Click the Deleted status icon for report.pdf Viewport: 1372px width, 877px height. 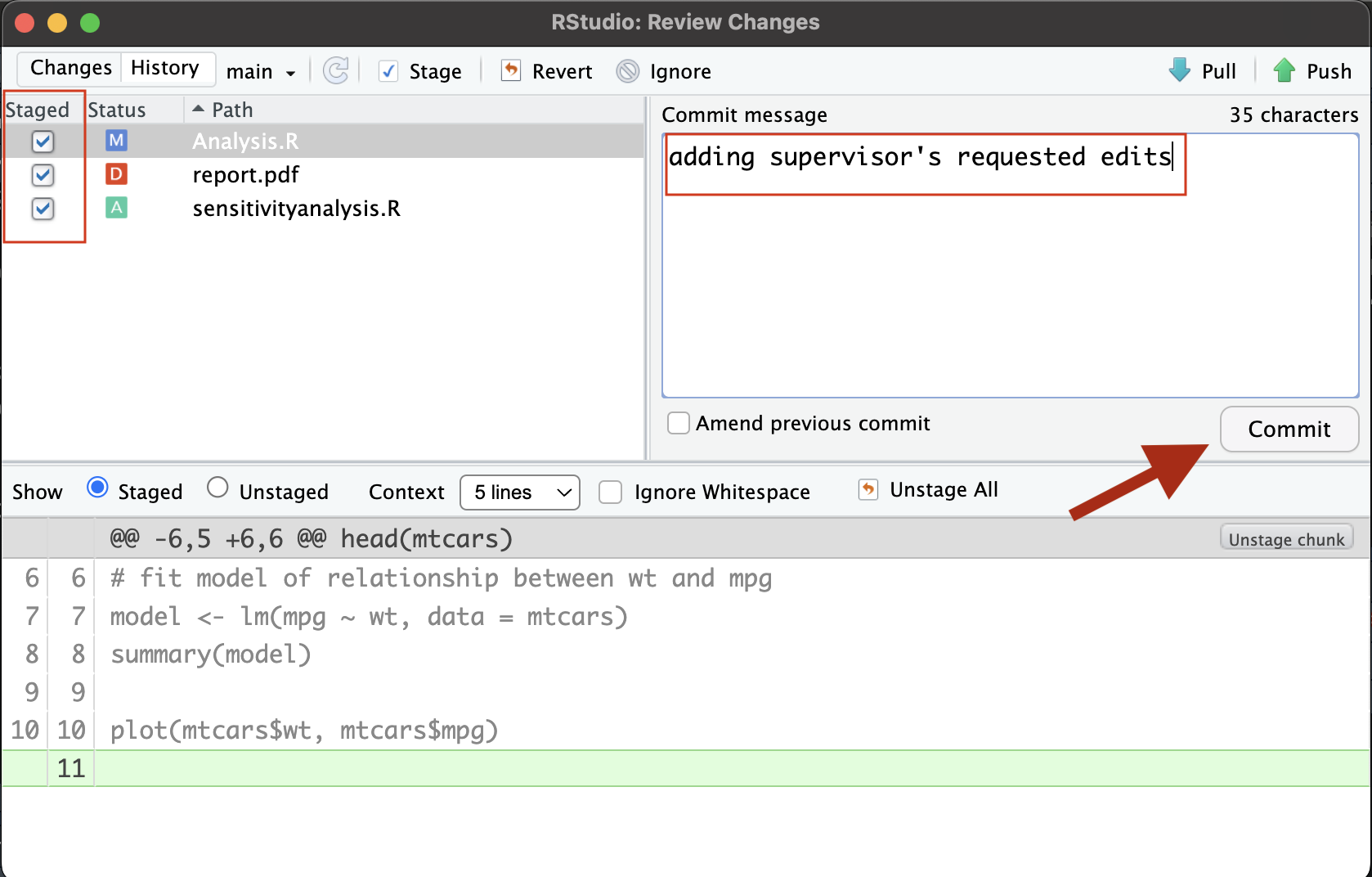[x=117, y=174]
